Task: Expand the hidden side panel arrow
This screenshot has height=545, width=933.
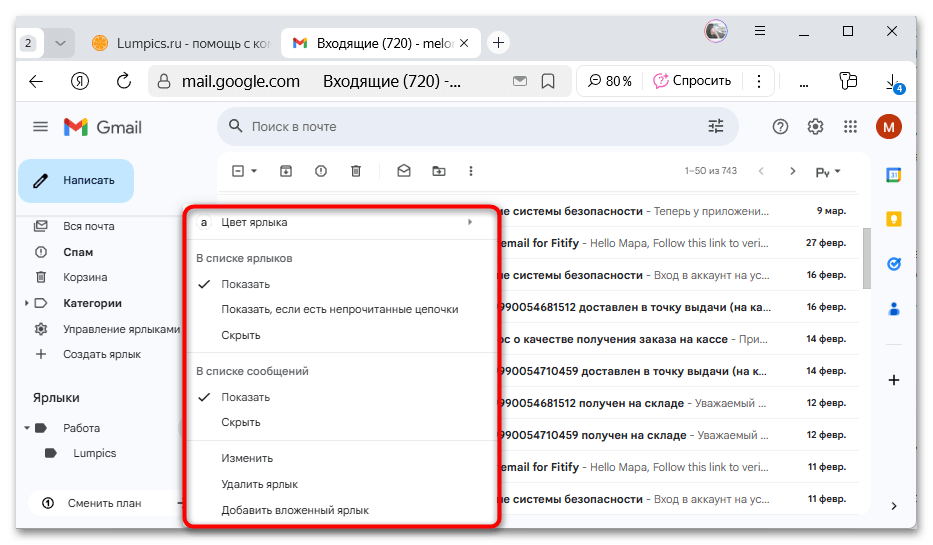Action: tap(894, 506)
